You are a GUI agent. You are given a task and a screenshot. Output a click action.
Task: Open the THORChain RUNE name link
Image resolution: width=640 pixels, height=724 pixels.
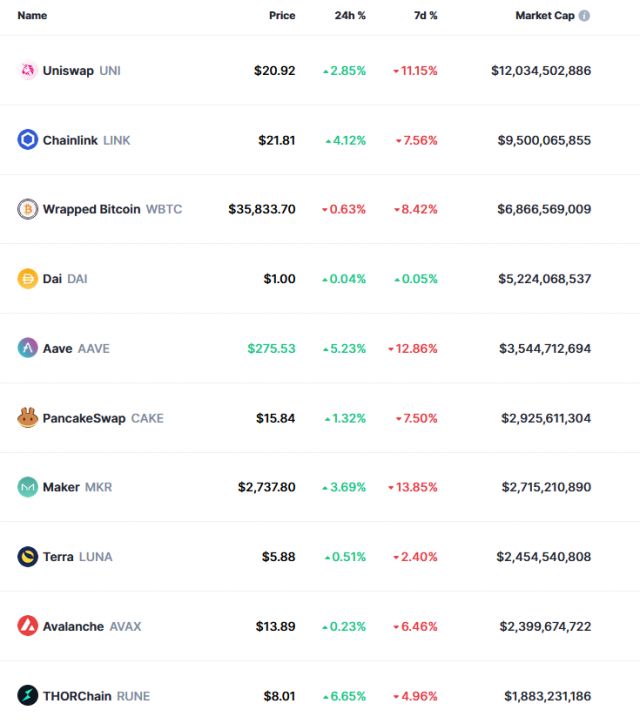[96, 696]
